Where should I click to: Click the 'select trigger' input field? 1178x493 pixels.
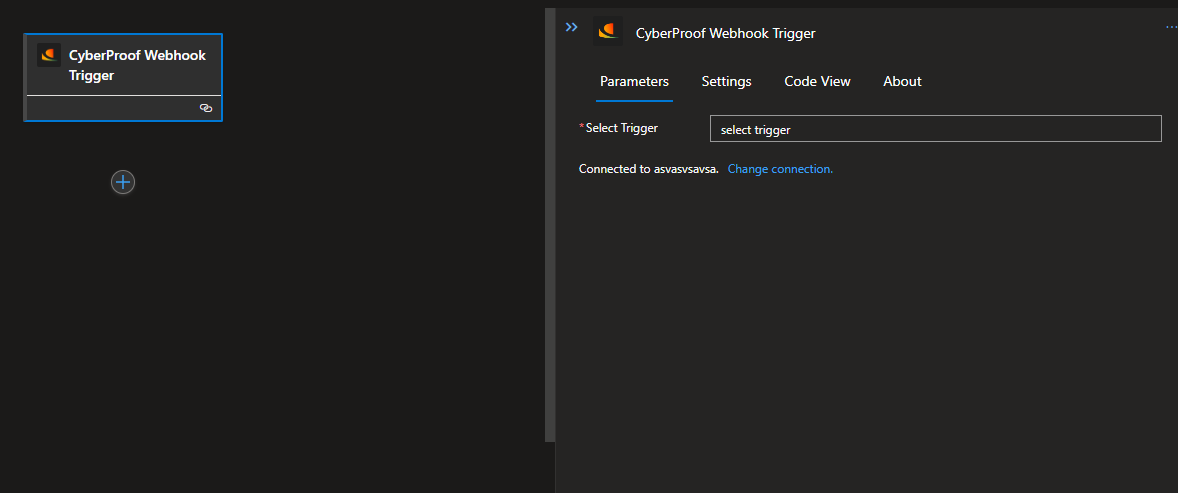(935, 129)
